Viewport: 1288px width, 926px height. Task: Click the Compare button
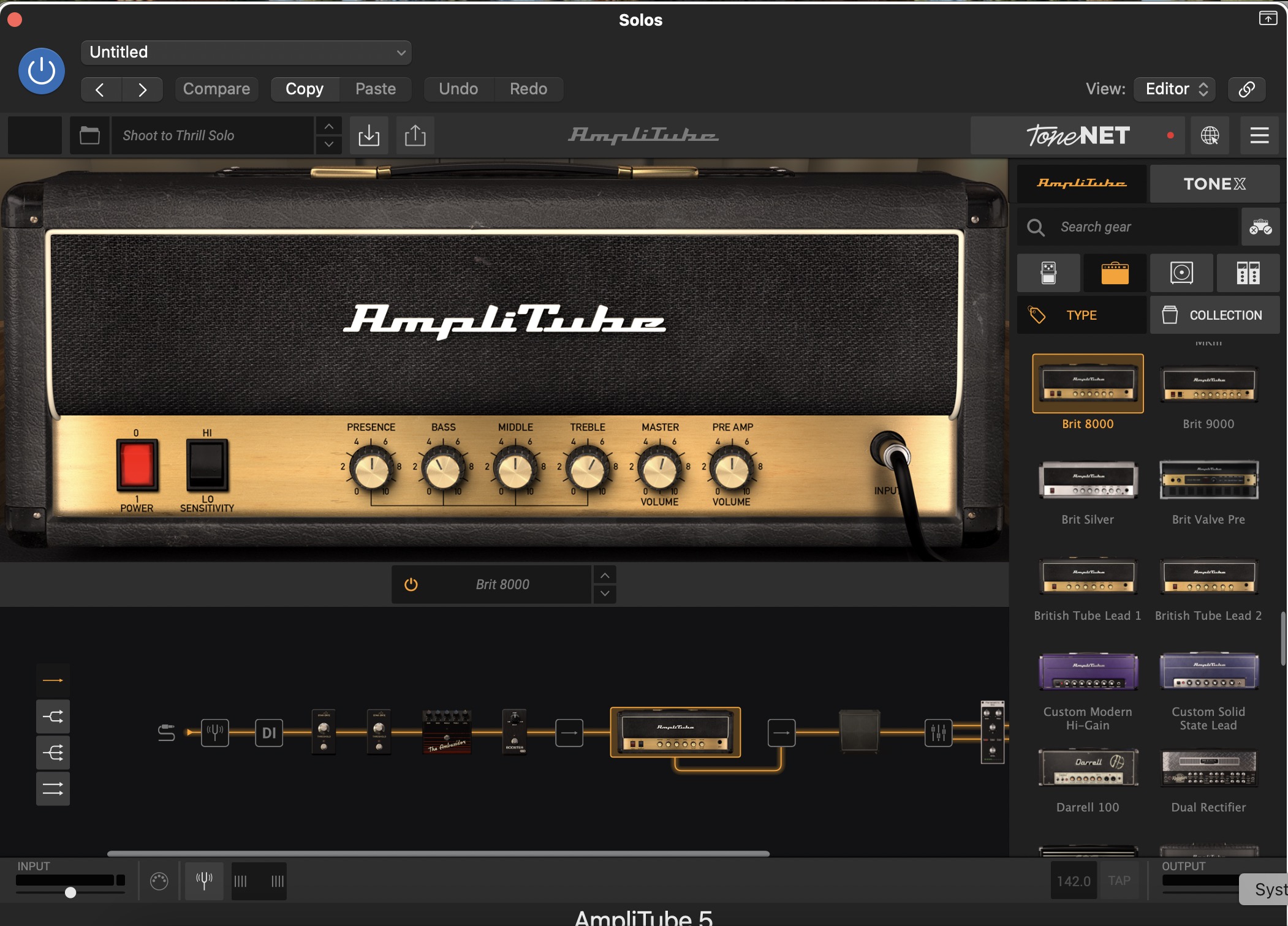click(x=216, y=89)
